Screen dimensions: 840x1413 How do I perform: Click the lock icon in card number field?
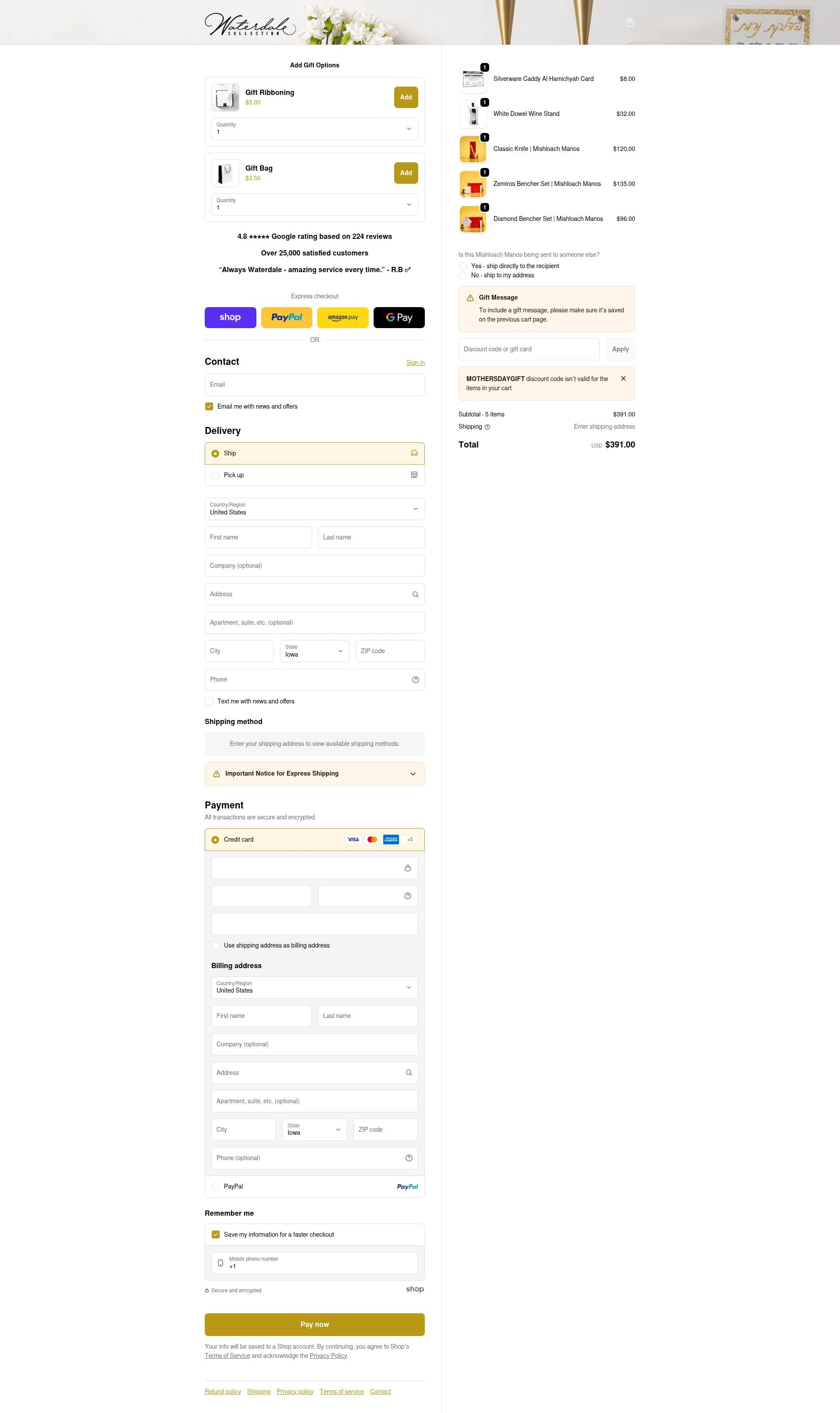tap(408, 867)
